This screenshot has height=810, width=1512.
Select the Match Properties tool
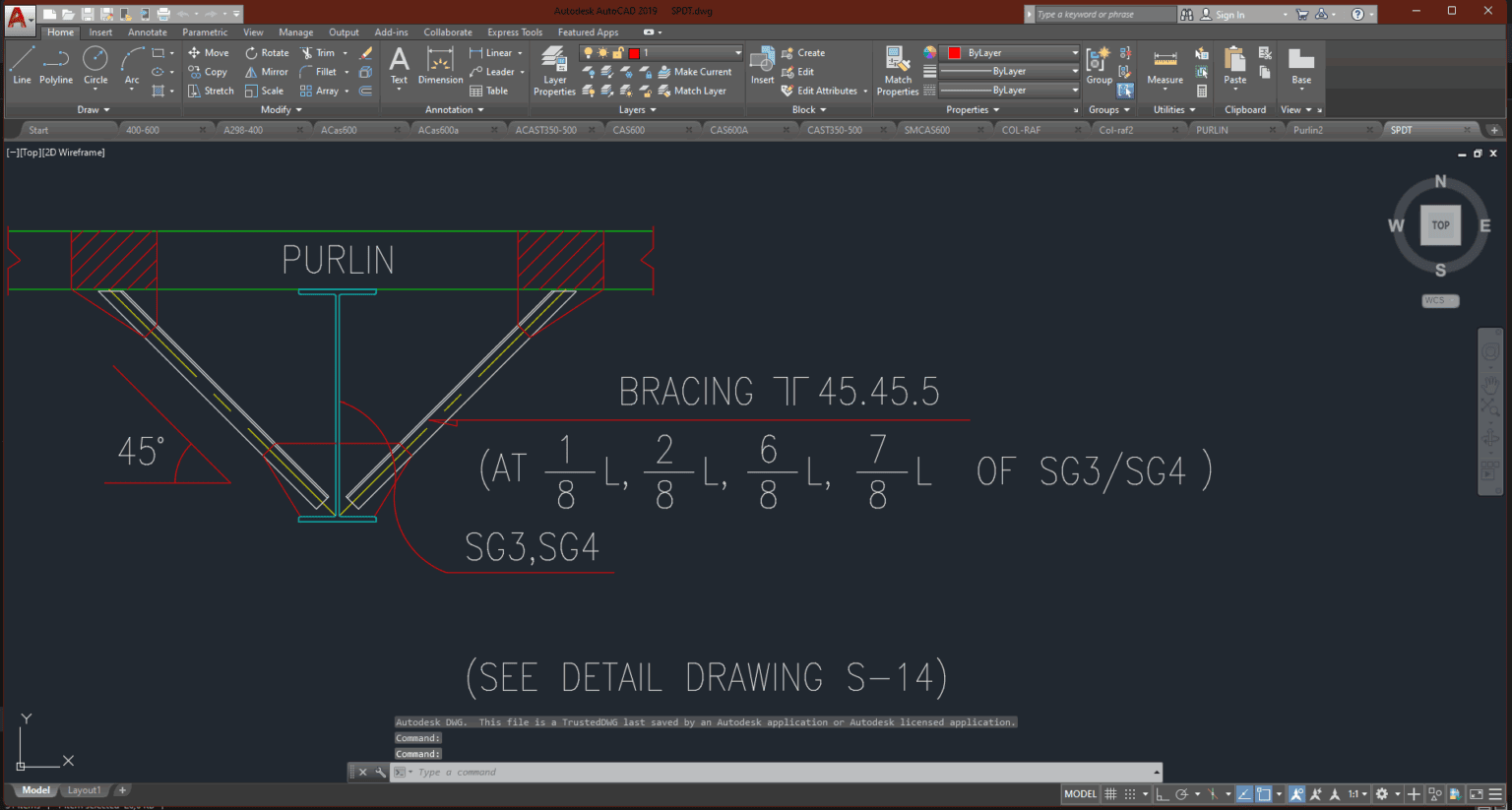tap(897, 69)
